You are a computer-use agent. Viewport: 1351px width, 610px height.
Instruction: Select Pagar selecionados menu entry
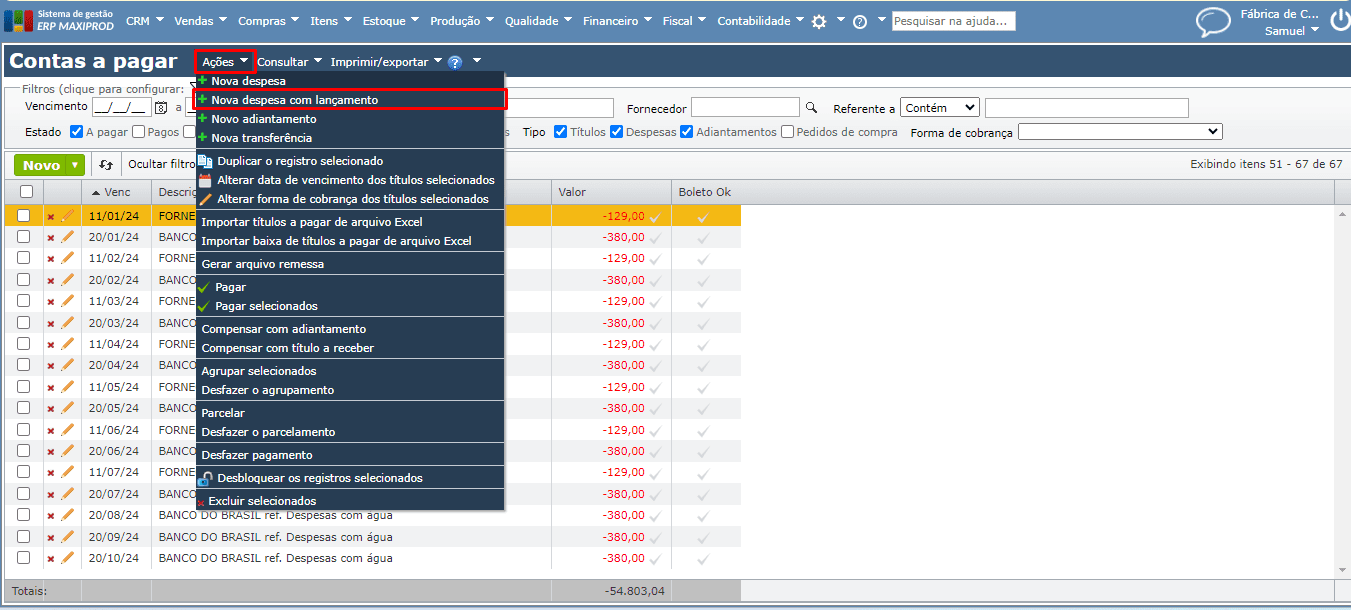coord(350,306)
